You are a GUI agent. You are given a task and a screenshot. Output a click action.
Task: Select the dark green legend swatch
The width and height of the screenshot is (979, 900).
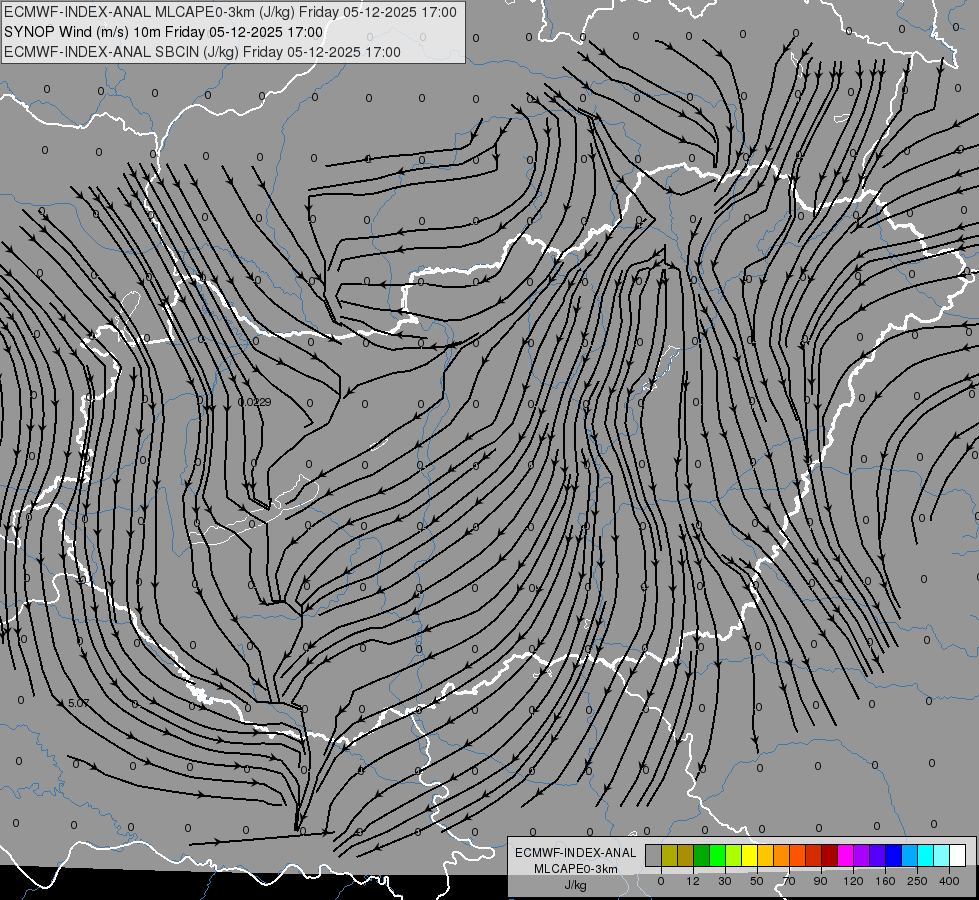click(x=702, y=856)
